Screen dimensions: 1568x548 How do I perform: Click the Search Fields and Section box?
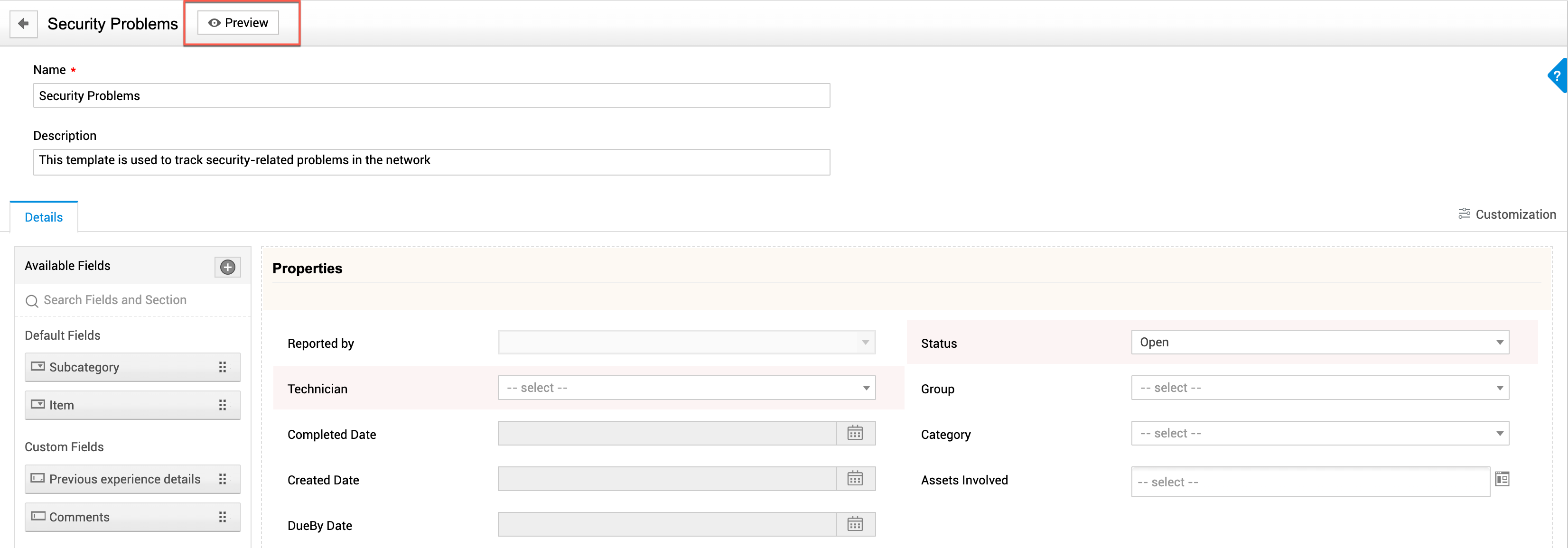pyautogui.click(x=133, y=300)
